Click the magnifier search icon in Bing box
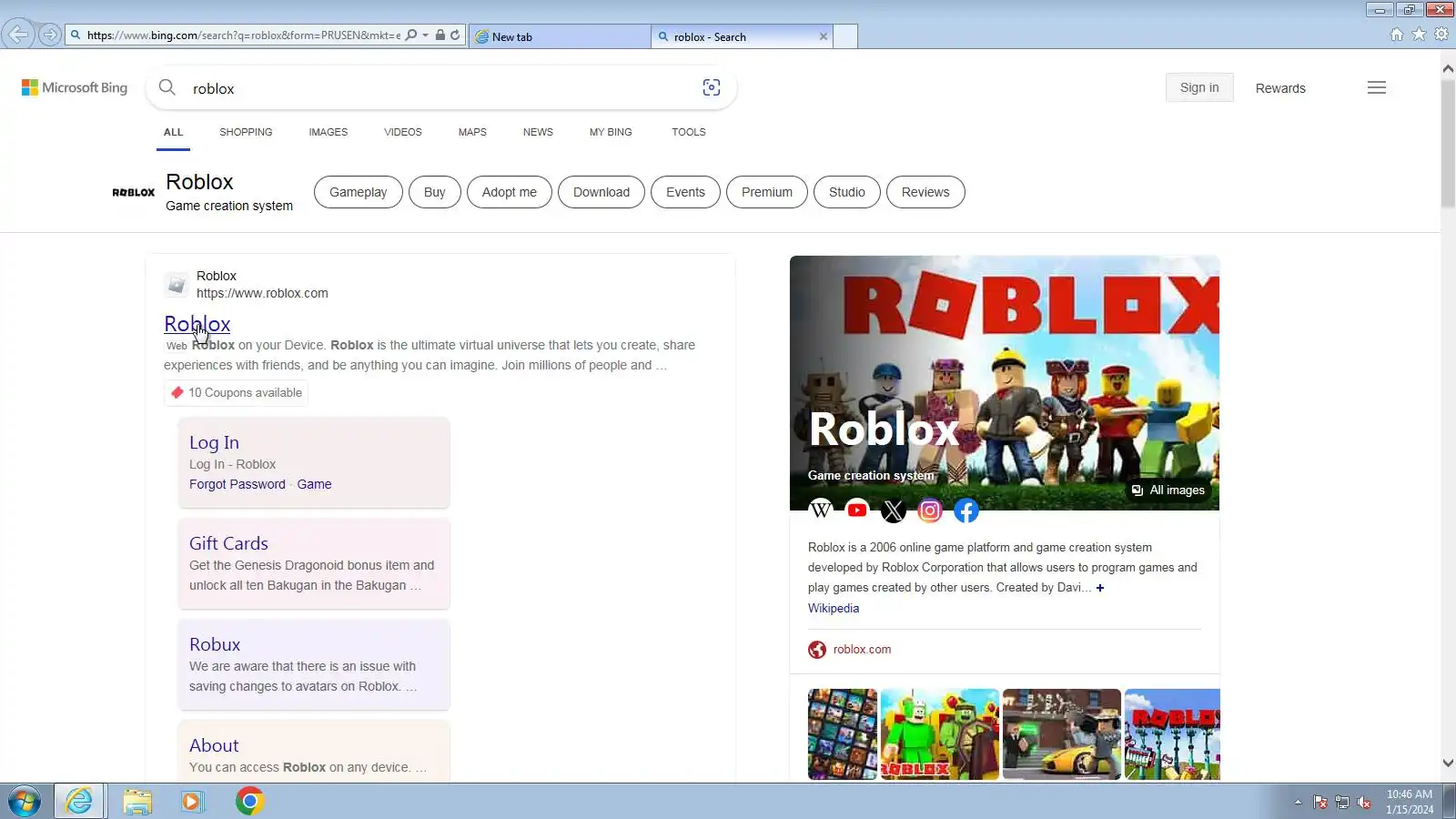Image resolution: width=1456 pixels, height=819 pixels. pos(167,87)
